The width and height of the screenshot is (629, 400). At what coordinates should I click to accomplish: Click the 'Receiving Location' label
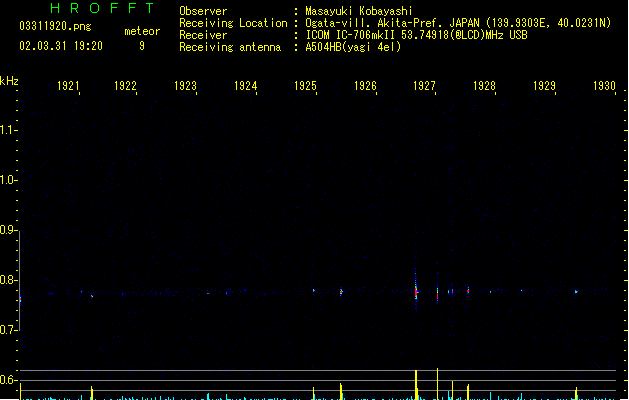click(x=233, y=23)
